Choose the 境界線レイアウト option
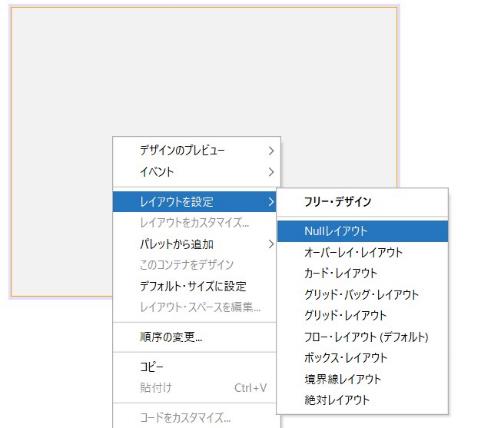Viewport: 481px width, 428px height. (362, 379)
